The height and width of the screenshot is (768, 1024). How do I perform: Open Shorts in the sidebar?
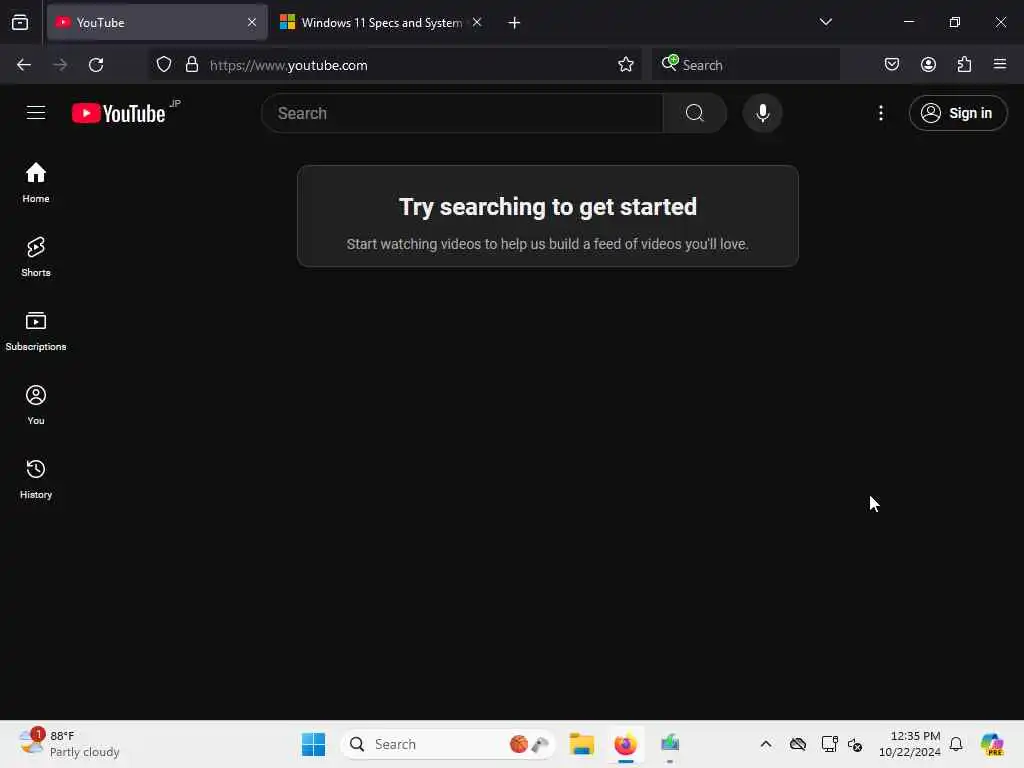coord(36,257)
